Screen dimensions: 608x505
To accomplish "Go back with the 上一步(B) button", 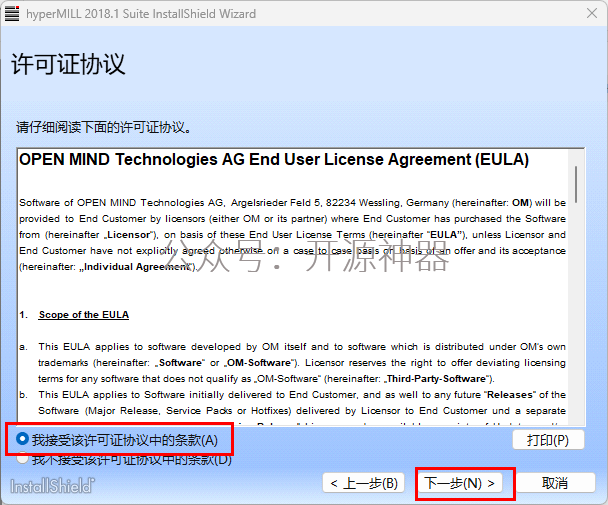I will coord(363,483).
